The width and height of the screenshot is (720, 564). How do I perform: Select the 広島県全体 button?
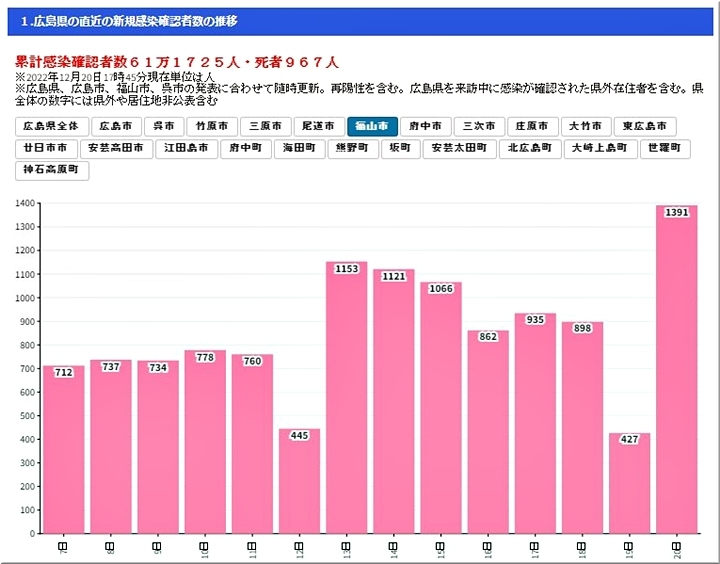[x=50, y=127]
